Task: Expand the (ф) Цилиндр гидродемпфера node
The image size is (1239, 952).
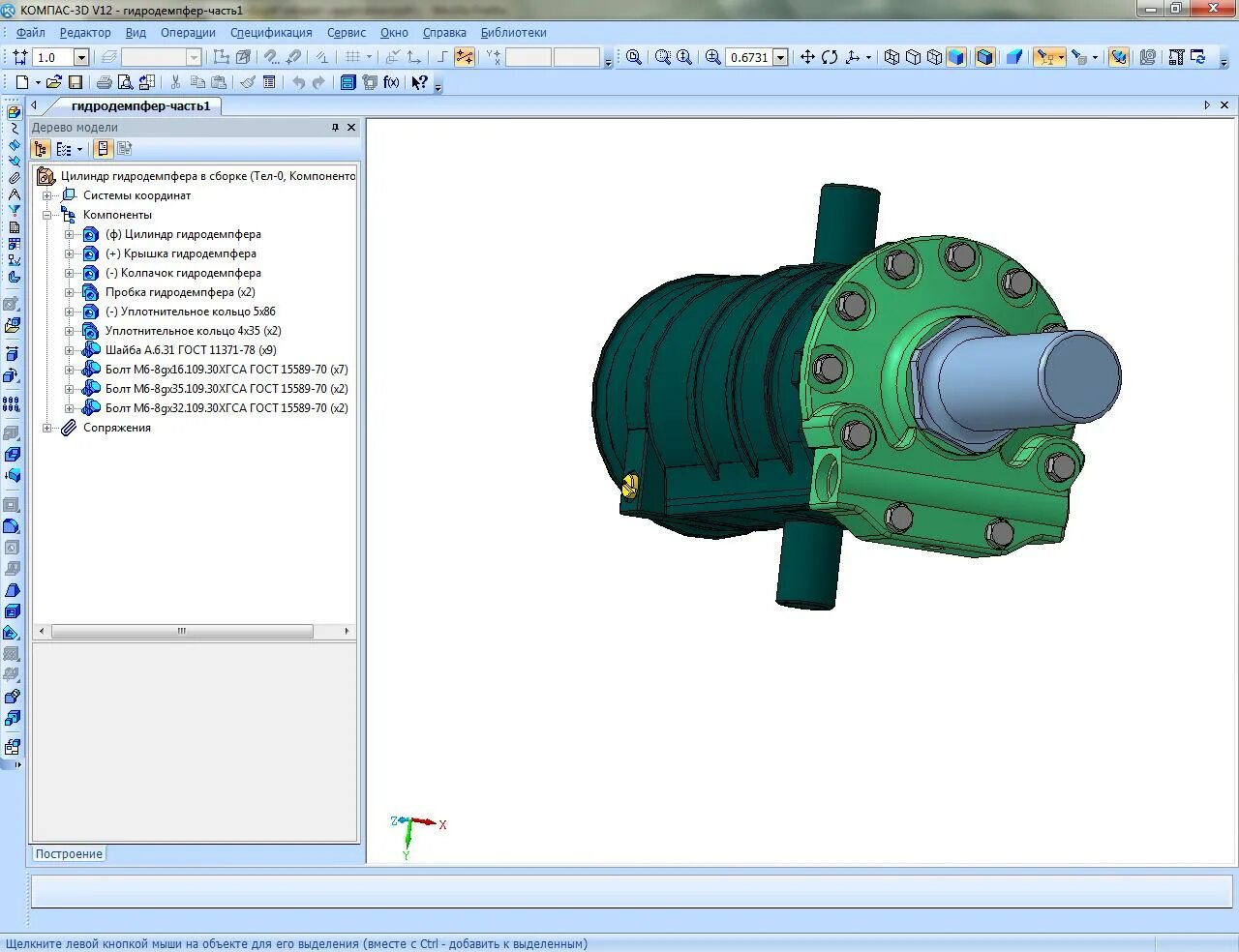Action: tap(69, 234)
